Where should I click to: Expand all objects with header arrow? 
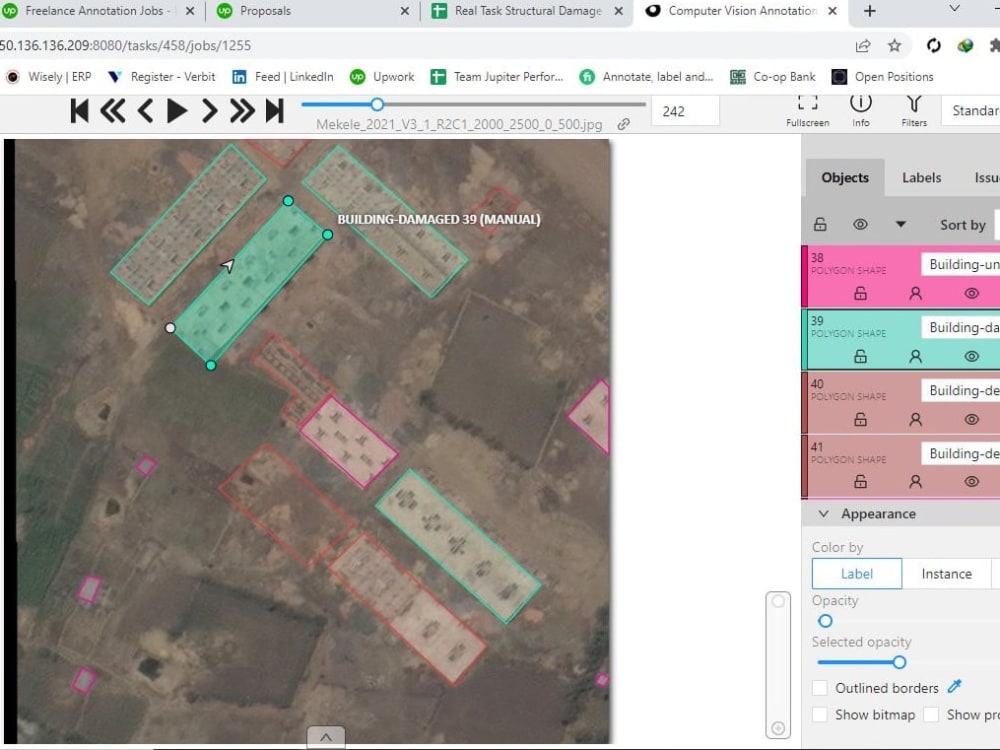[901, 224]
